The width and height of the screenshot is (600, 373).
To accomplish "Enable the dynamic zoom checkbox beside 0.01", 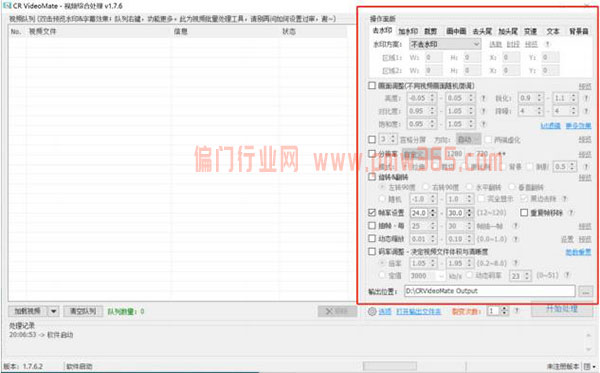I will 372,238.
